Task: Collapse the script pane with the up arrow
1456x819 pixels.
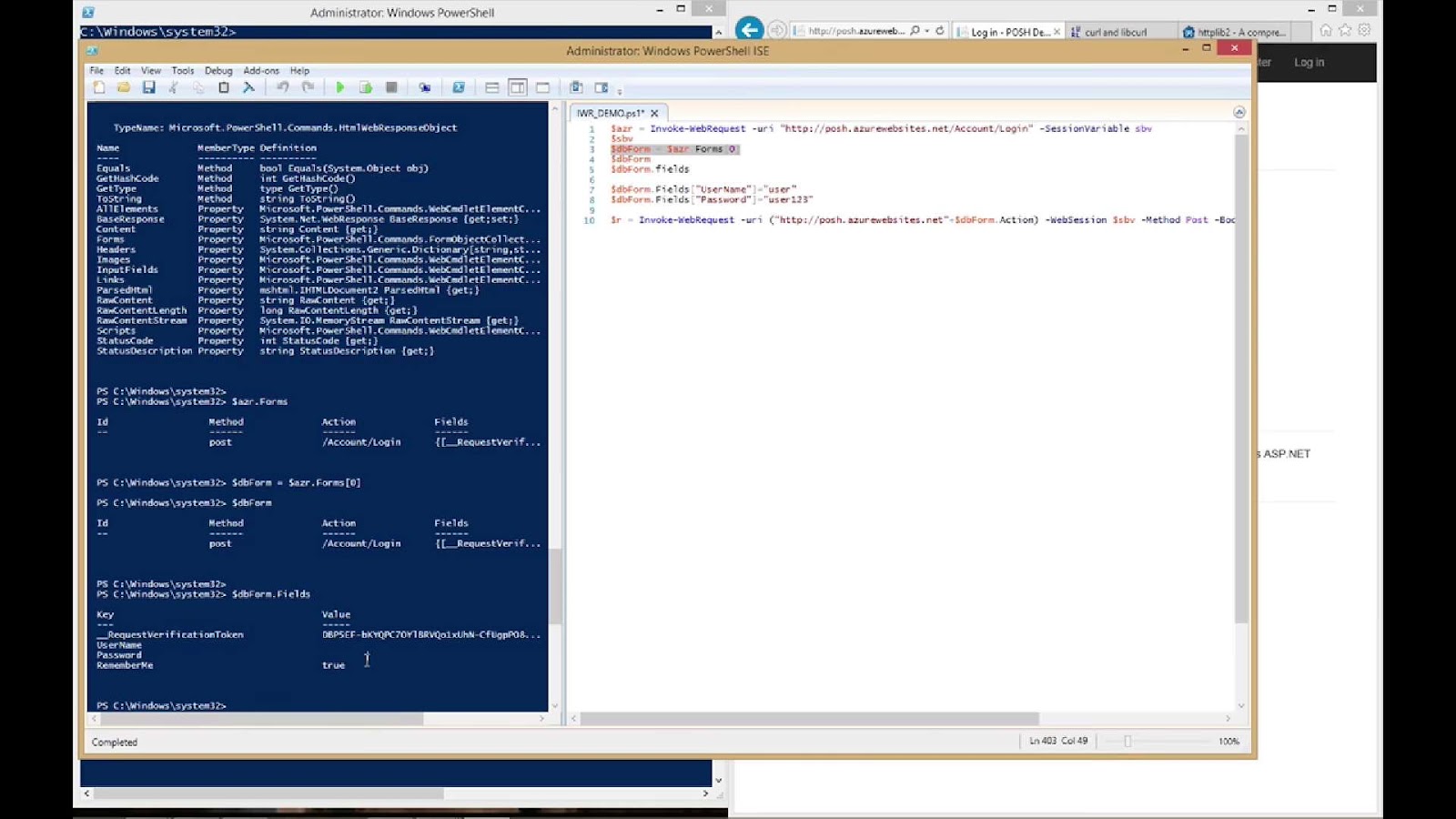Action: [x=1239, y=112]
